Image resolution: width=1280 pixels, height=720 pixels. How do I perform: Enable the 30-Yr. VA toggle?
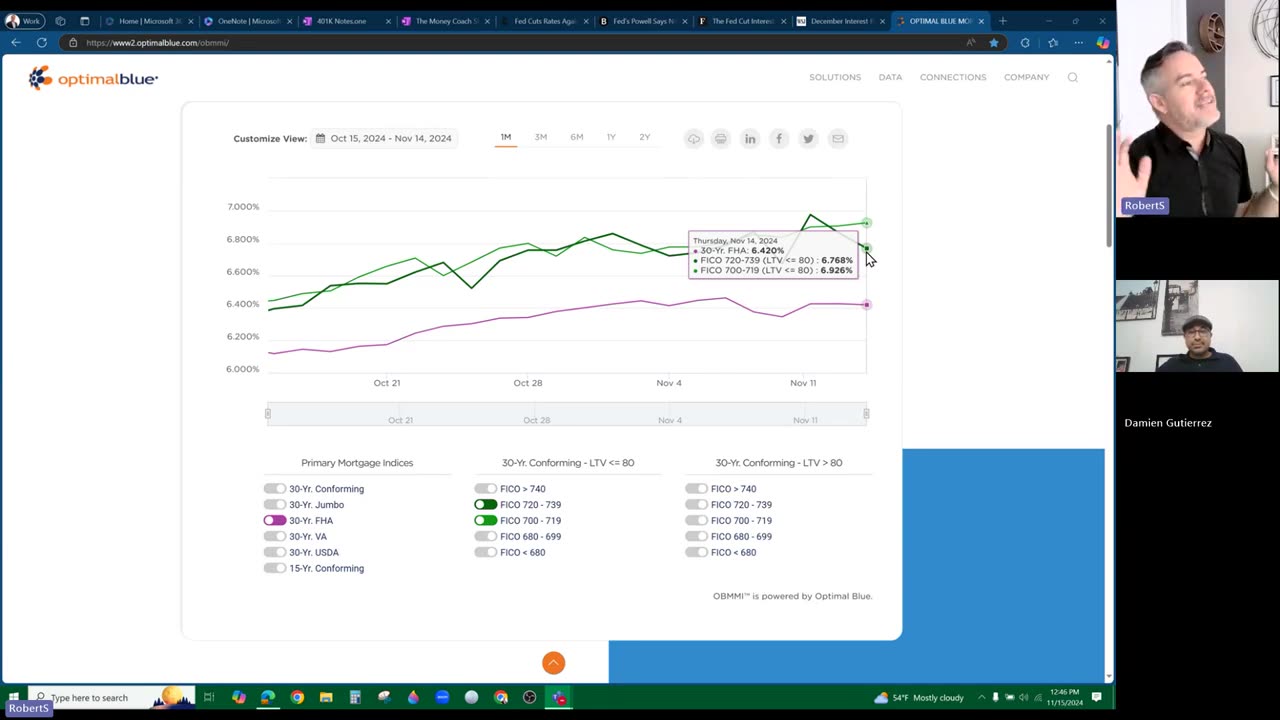[x=275, y=537]
